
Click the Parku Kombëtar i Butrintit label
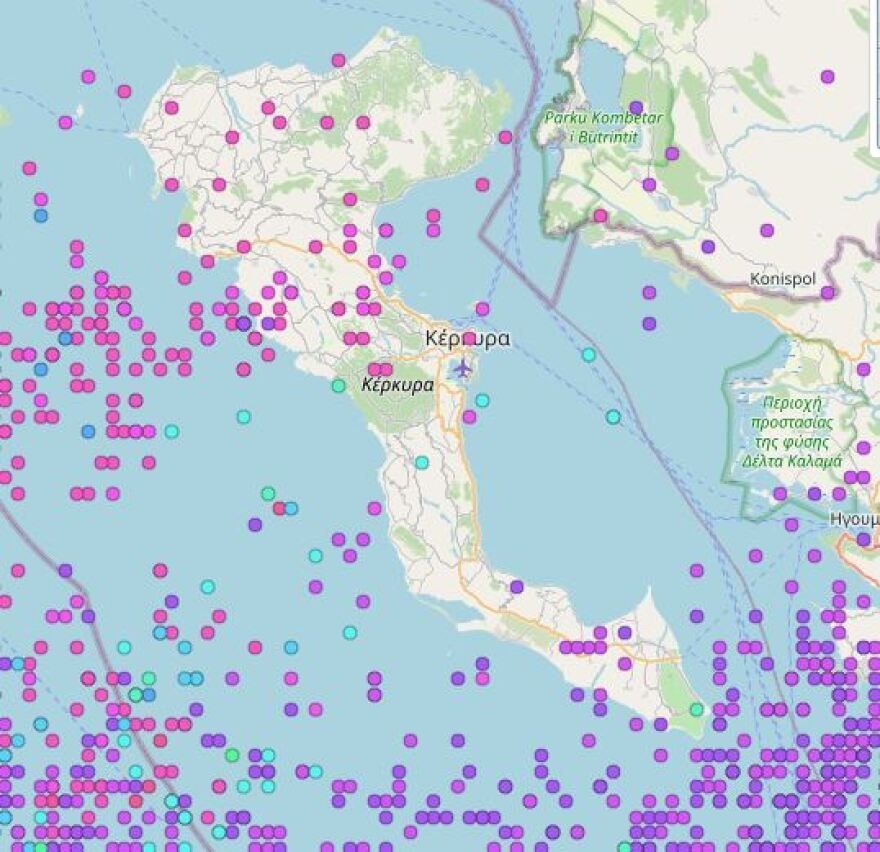[604, 127]
